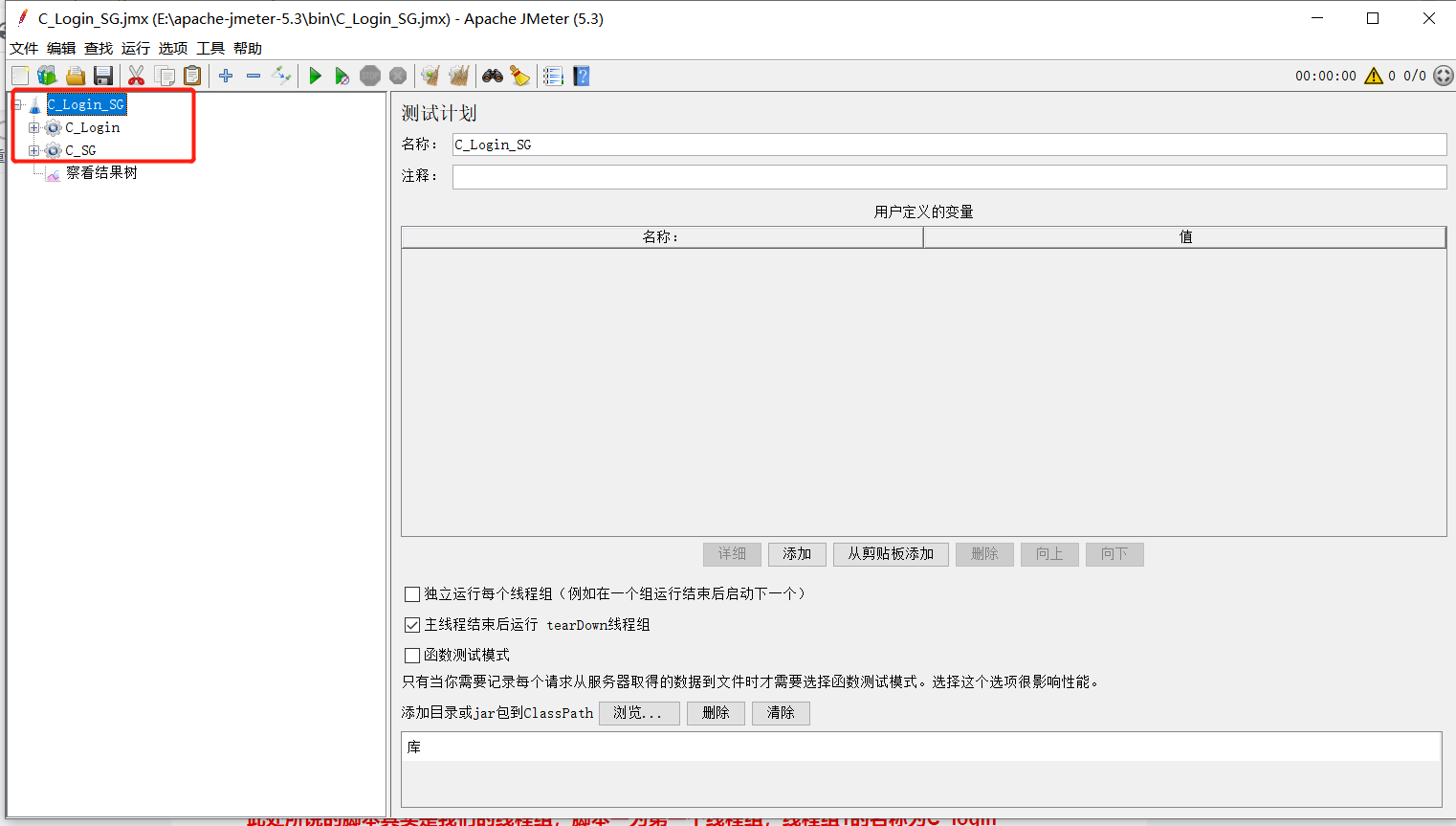Open the 选项 menu
This screenshot has height=826, width=1456.
(172, 48)
